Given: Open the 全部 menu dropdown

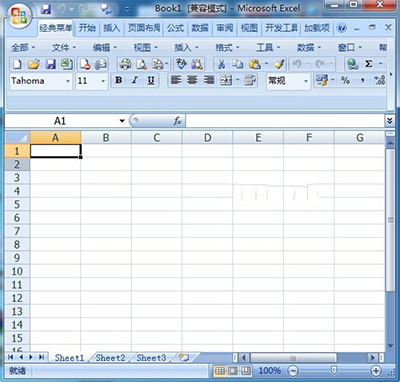Looking at the screenshot, I should 23,48.
